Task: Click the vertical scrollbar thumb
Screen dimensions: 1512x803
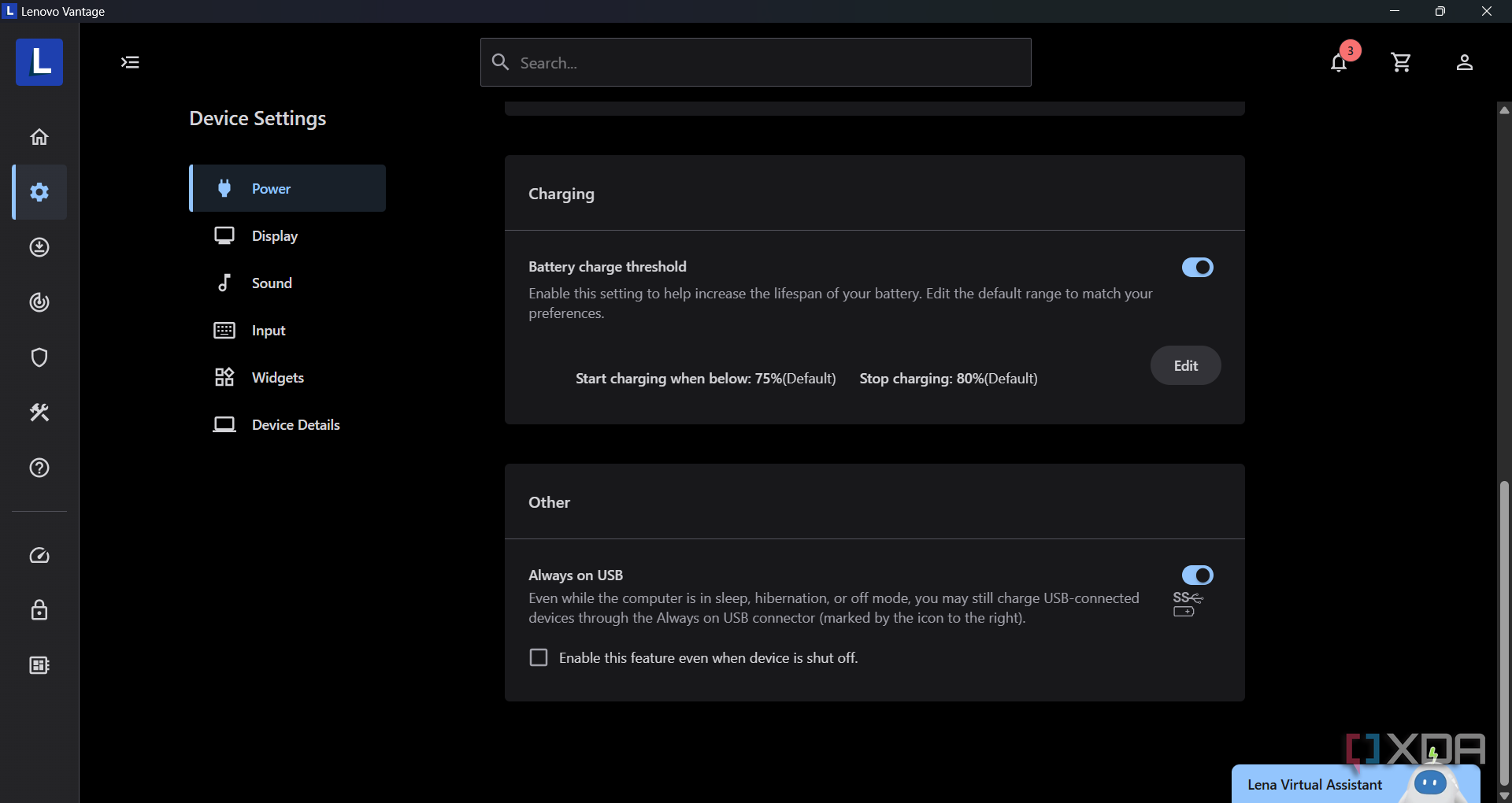Action: pyautogui.click(x=1504, y=632)
